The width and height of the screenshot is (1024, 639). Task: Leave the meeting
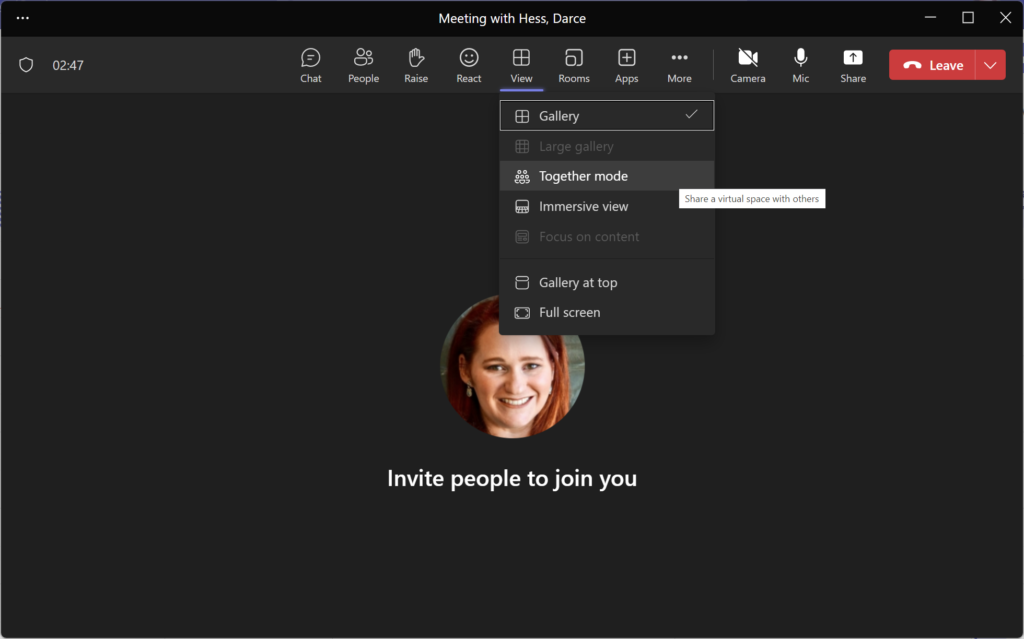pyautogui.click(x=932, y=65)
